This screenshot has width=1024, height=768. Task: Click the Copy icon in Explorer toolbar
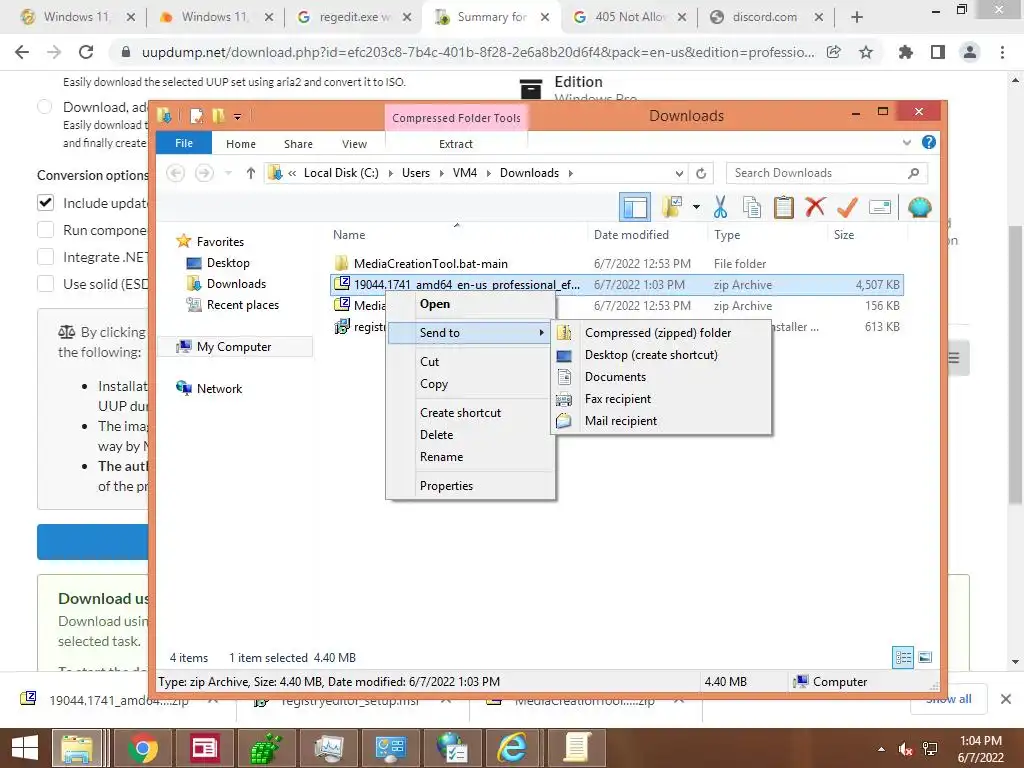tap(752, 208)
